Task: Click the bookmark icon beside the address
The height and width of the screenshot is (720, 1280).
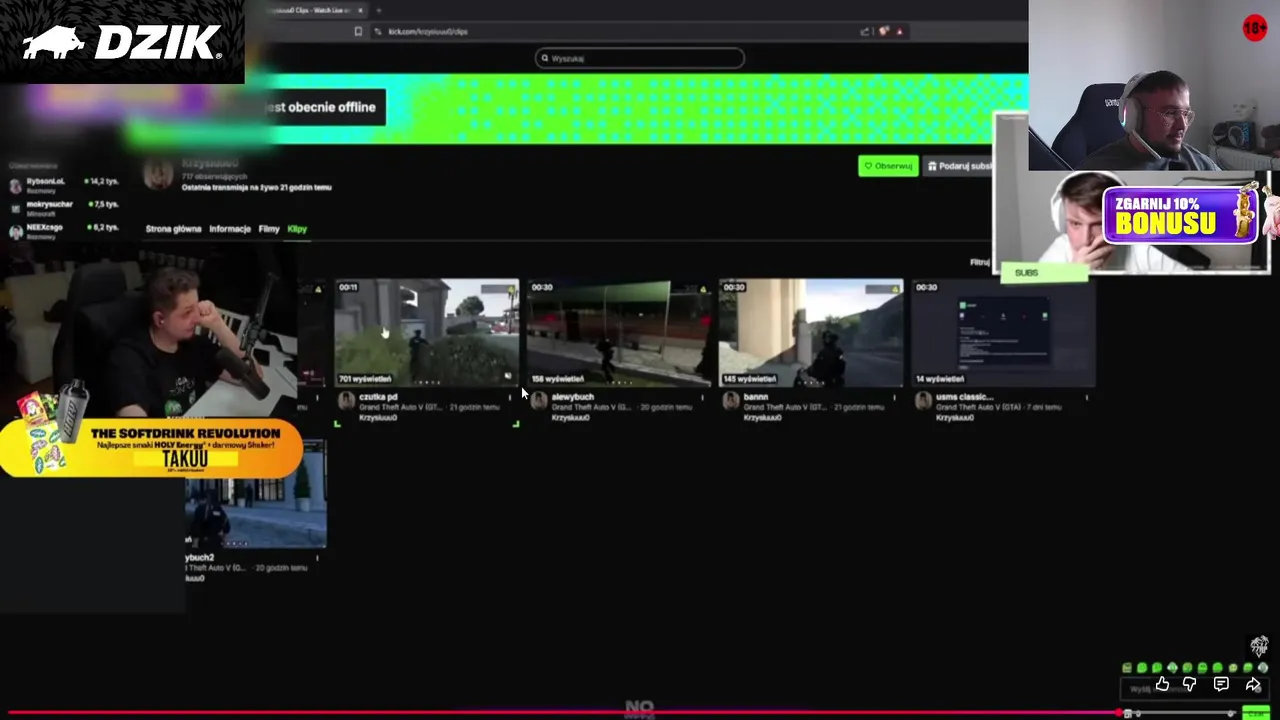Action: (358, 31)
